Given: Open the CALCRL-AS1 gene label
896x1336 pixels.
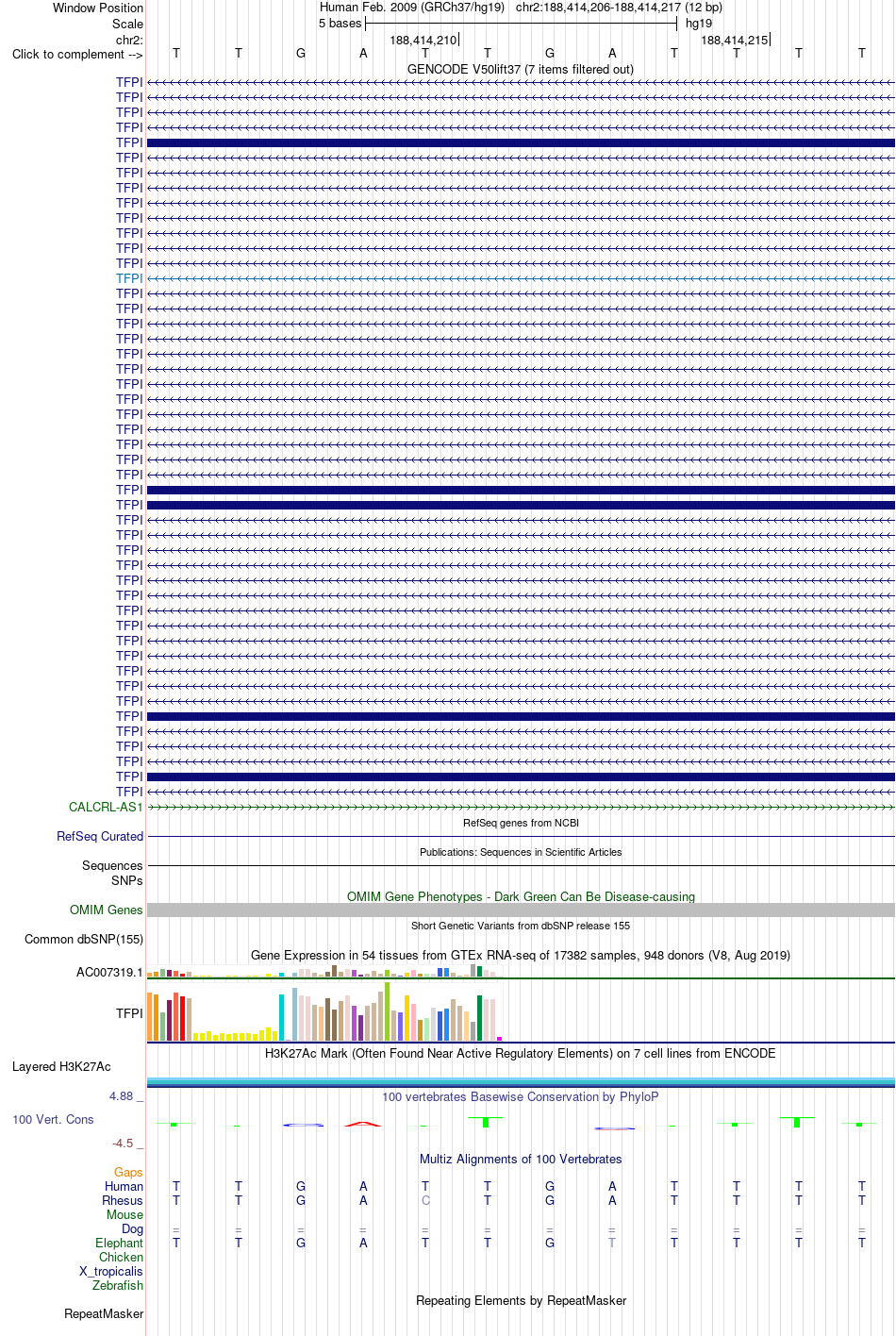Looking at the screenshot, I should (x=106, y=807).
